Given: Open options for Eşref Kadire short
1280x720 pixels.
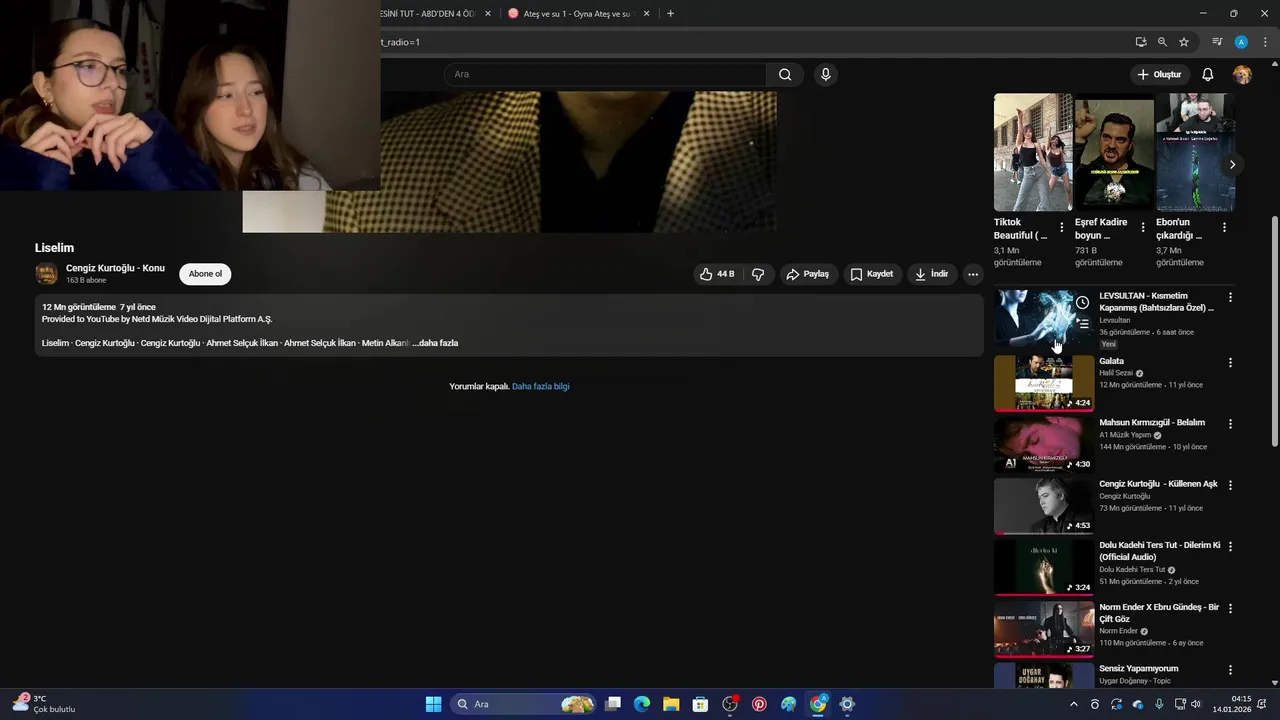Looking at the screenshot, I should tap(1143, 228).
